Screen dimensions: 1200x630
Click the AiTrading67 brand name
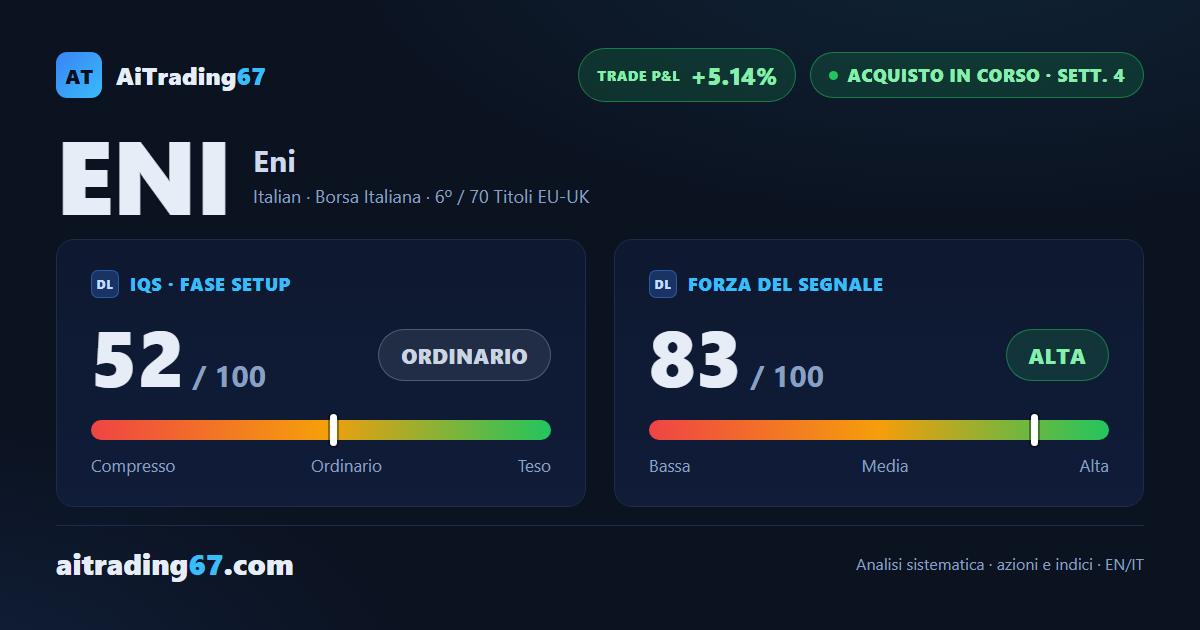[190, 77]
